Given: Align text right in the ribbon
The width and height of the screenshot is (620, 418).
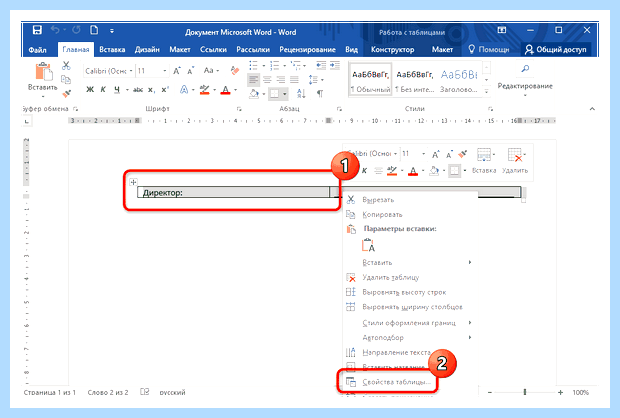Looking at the screenshot, I should pyautogui.click(x=281, y=80).
